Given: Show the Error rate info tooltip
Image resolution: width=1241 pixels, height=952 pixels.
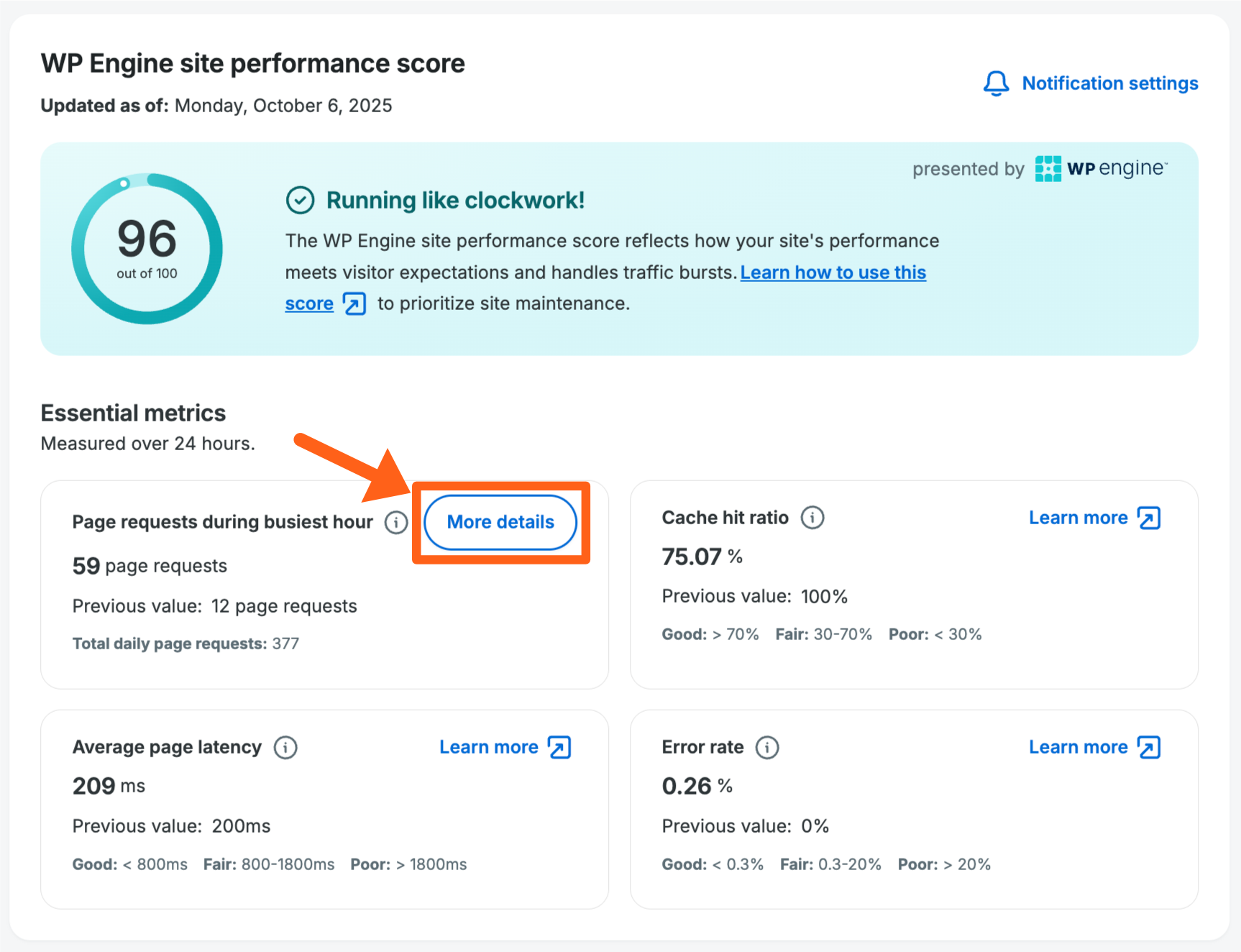Looking at the screenshot, I should 766,748.
